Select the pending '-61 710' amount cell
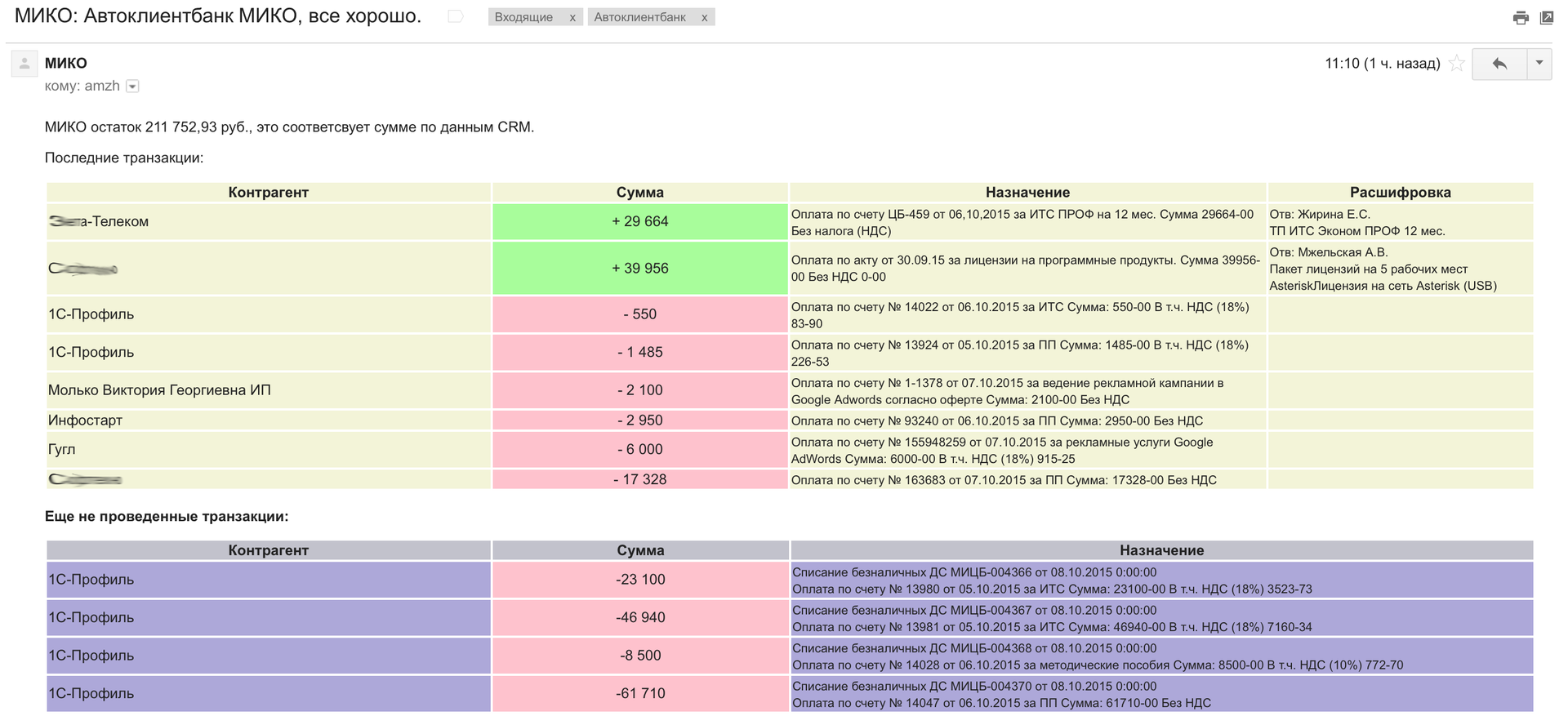 [x=640, y=694]
